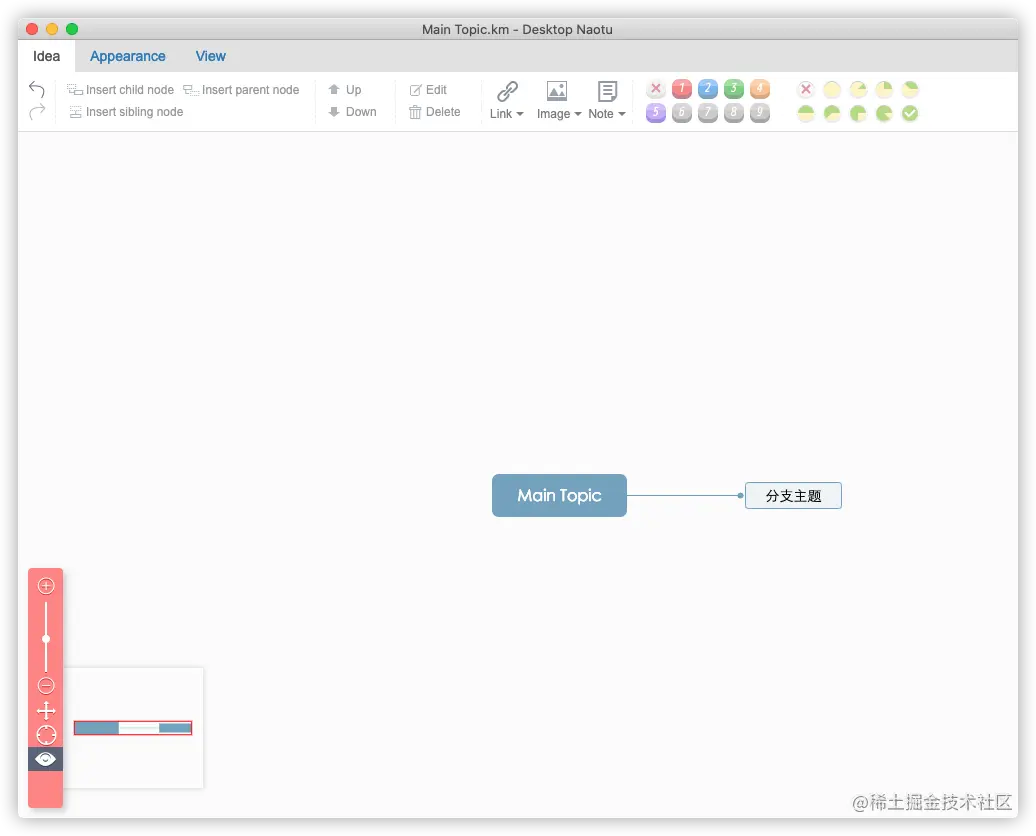
Task: Open the Note dropdown arrow
Action: [x=622, y=114]
